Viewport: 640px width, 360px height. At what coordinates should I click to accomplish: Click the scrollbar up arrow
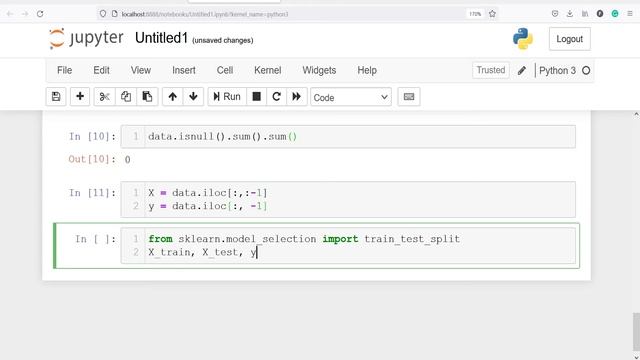636,115
